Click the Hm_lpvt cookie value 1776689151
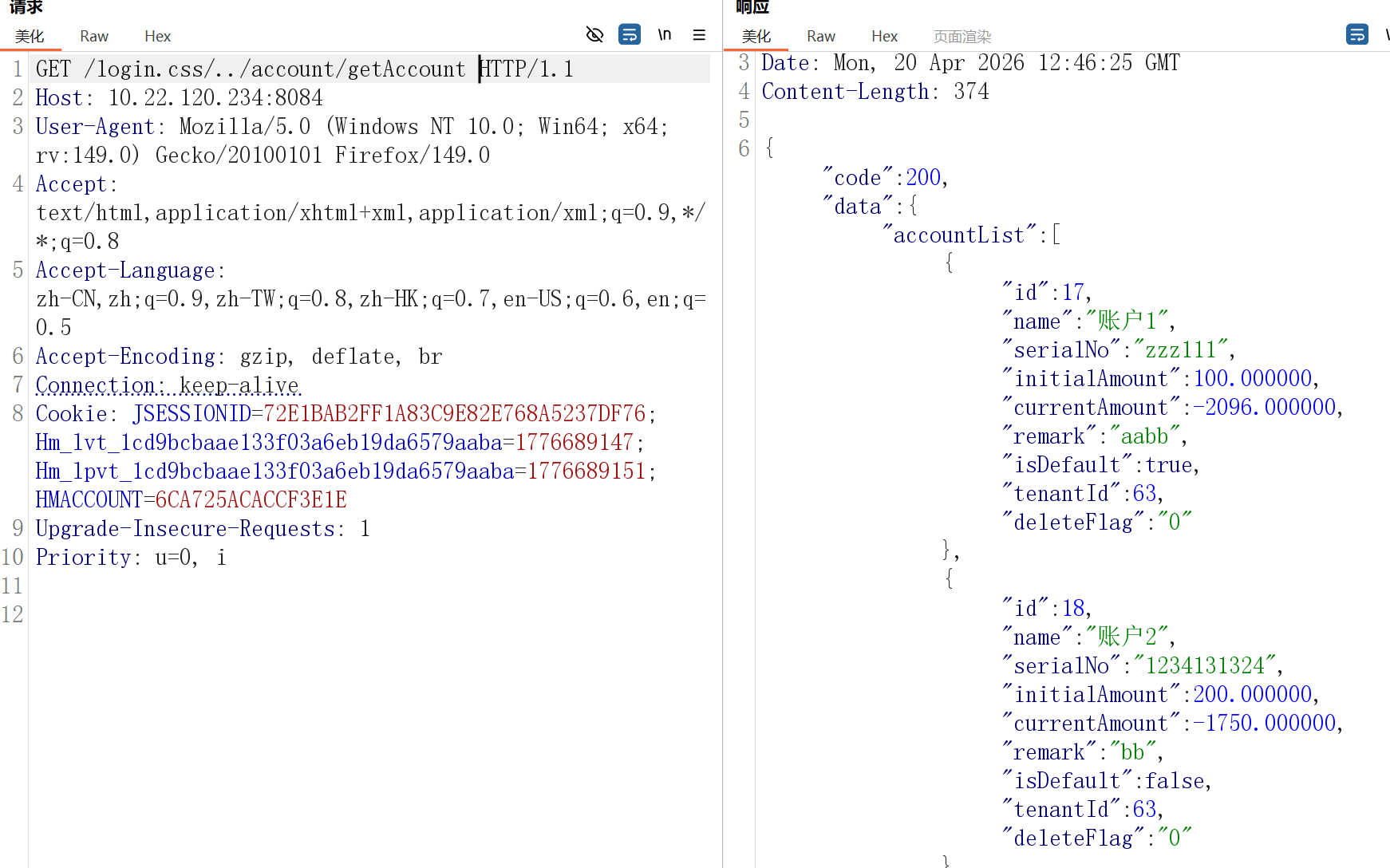This screenshot has height=868, width=1390. 586,471
